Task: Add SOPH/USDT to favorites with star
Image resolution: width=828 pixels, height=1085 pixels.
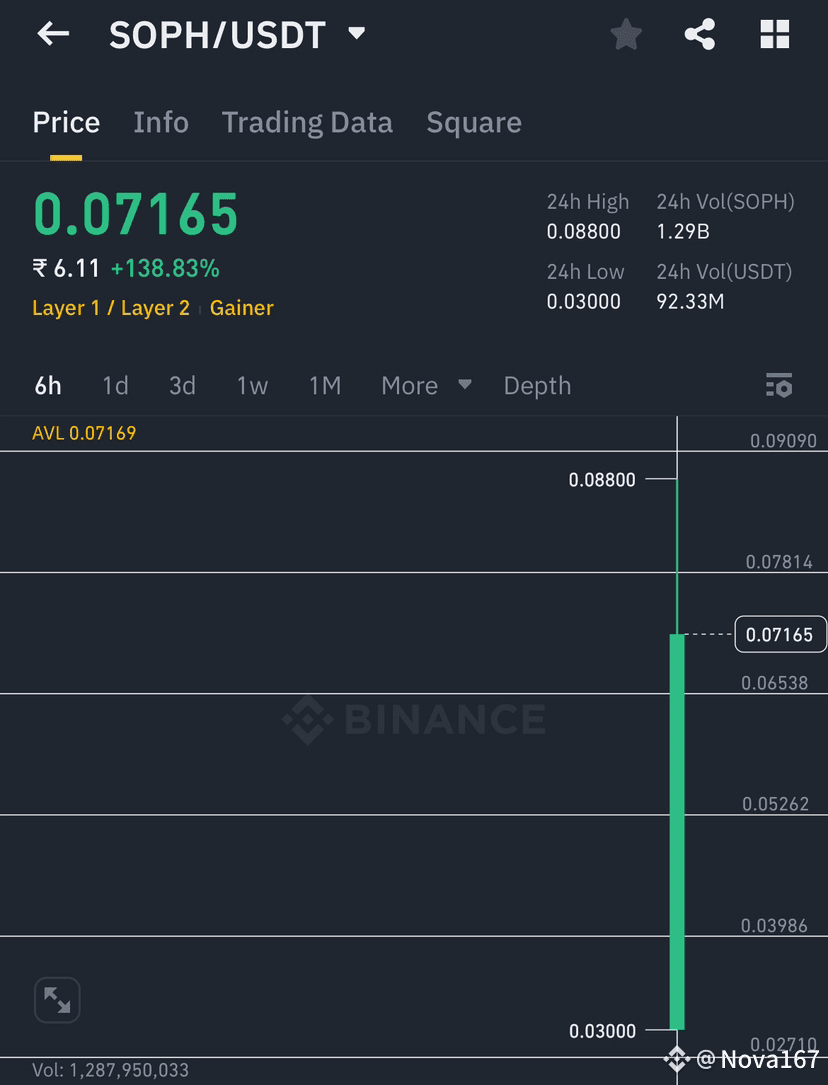Action: [626, 34]
